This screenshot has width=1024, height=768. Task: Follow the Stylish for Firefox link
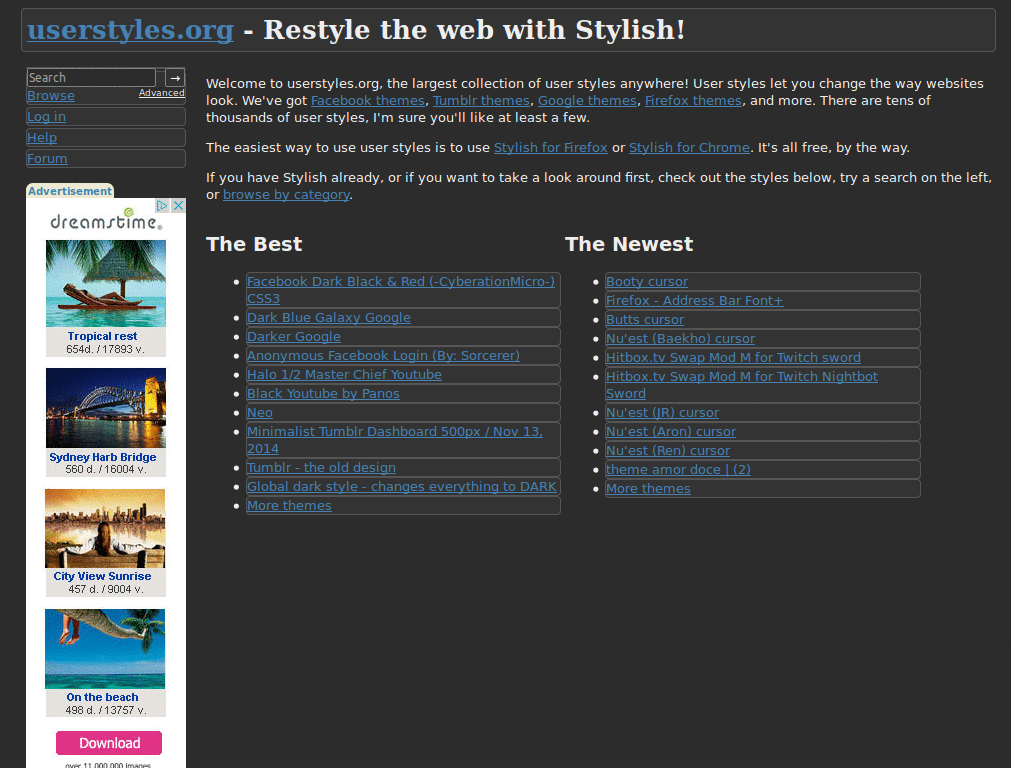551,148
